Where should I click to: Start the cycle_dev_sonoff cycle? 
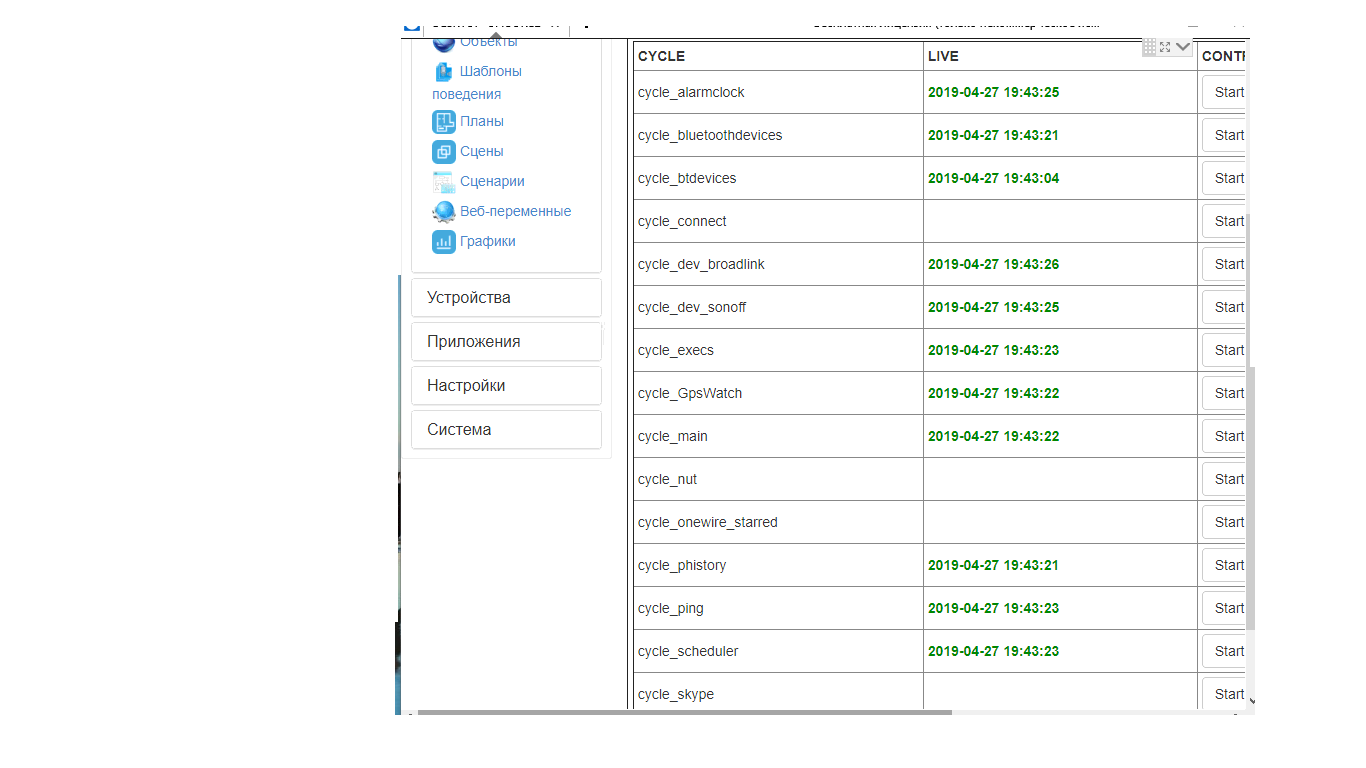click(x=1224, y=307)
